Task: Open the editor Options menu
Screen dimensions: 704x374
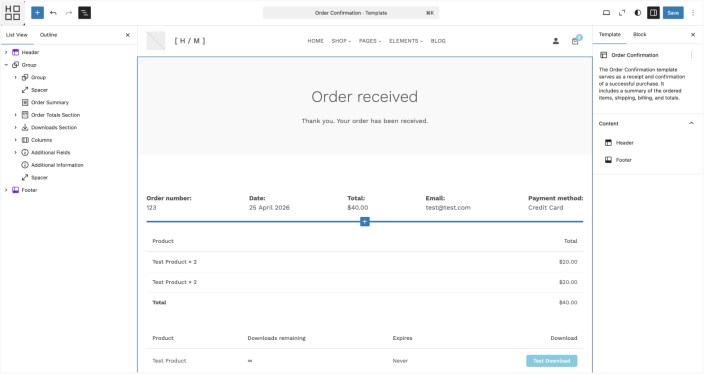Action: tap(693, 13)
